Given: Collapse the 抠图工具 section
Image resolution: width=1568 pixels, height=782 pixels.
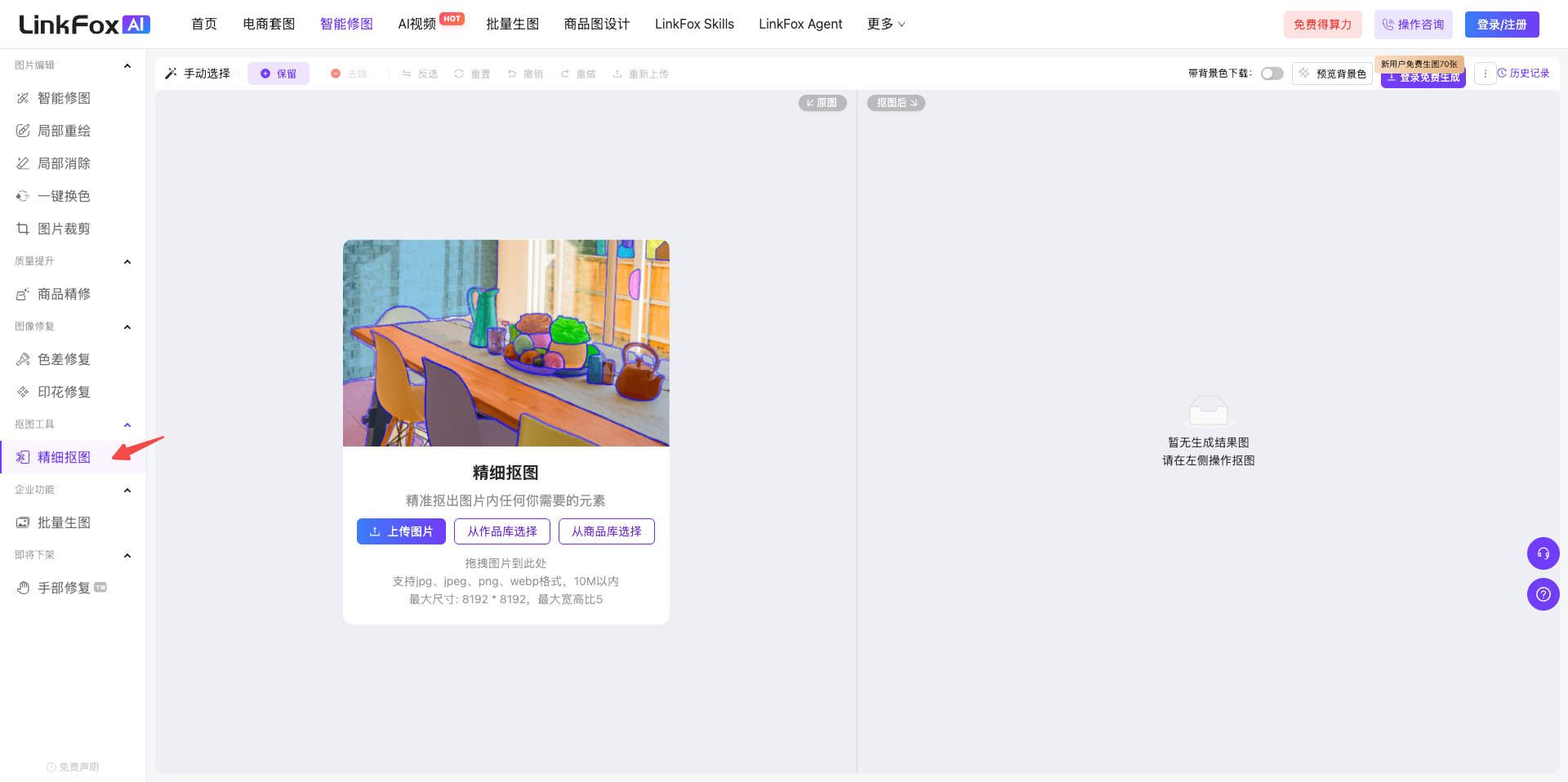Looking at the screenshot, I should [127, 424].
